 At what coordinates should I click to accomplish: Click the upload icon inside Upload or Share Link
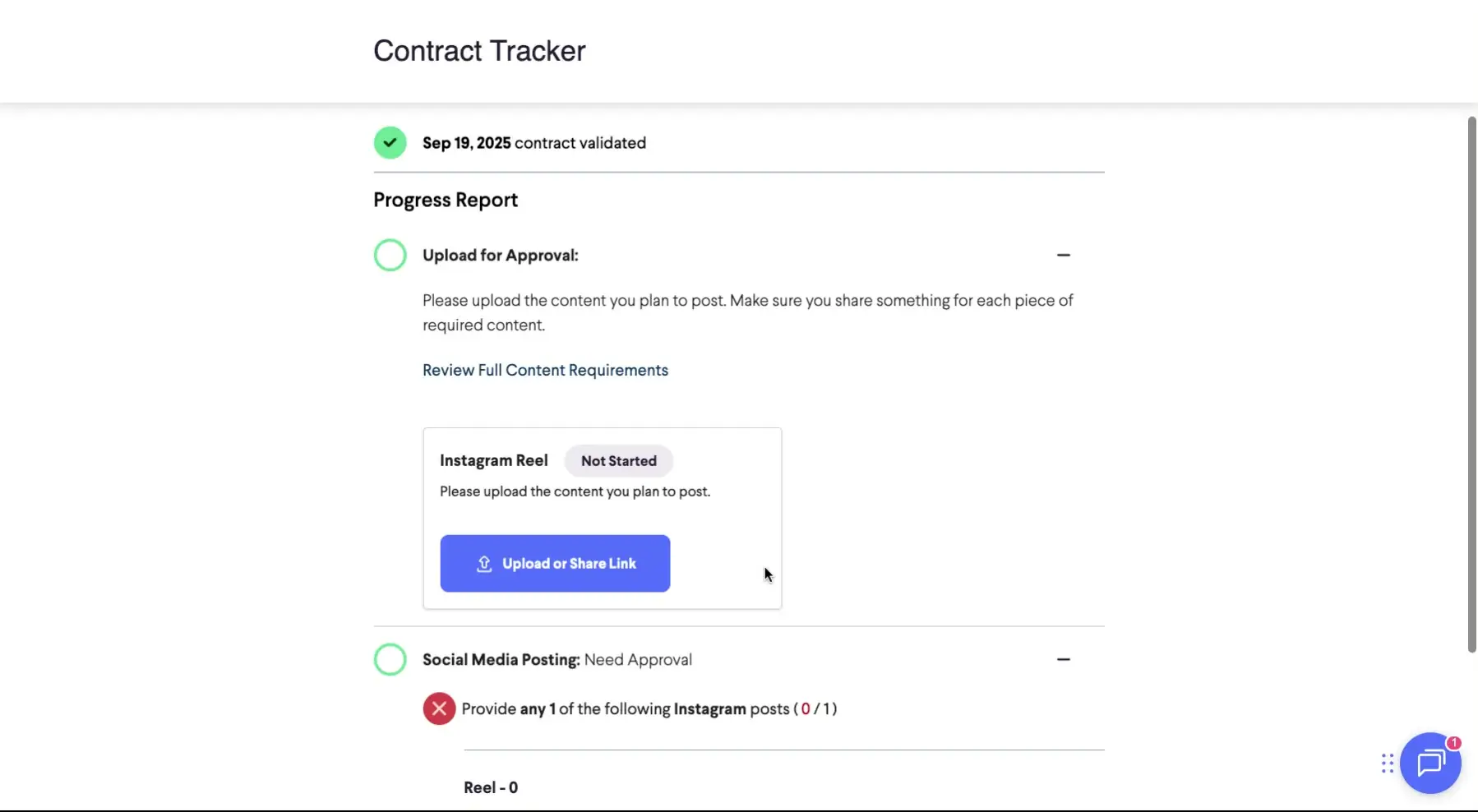484,564
